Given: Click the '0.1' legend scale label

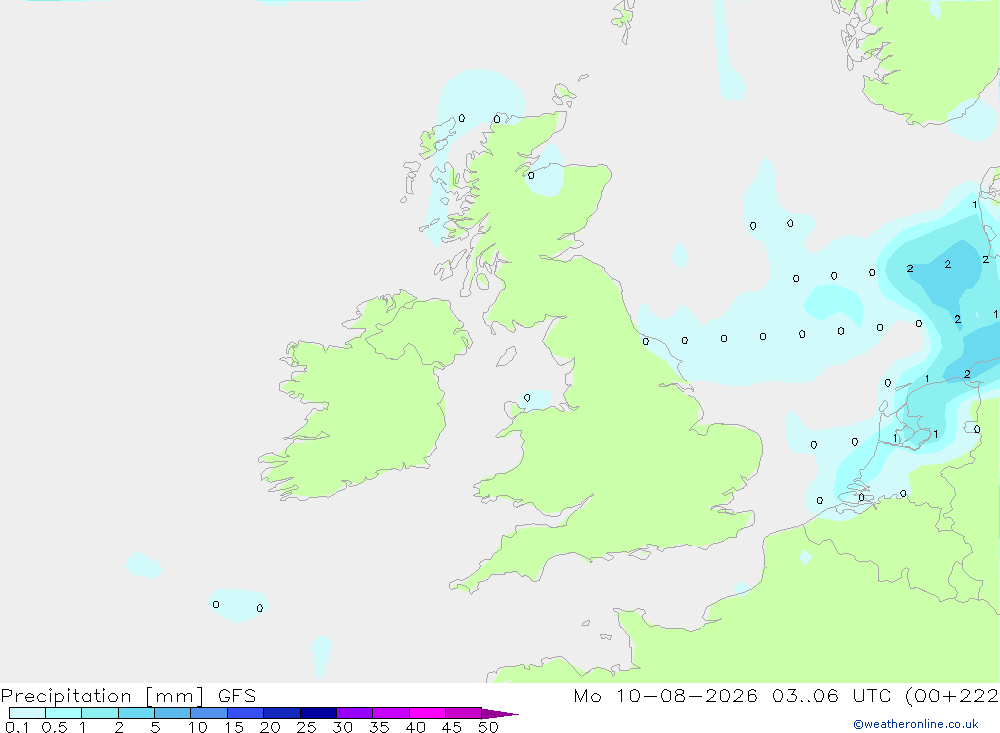Looking at the screenshot, I should tap(17, 727).
